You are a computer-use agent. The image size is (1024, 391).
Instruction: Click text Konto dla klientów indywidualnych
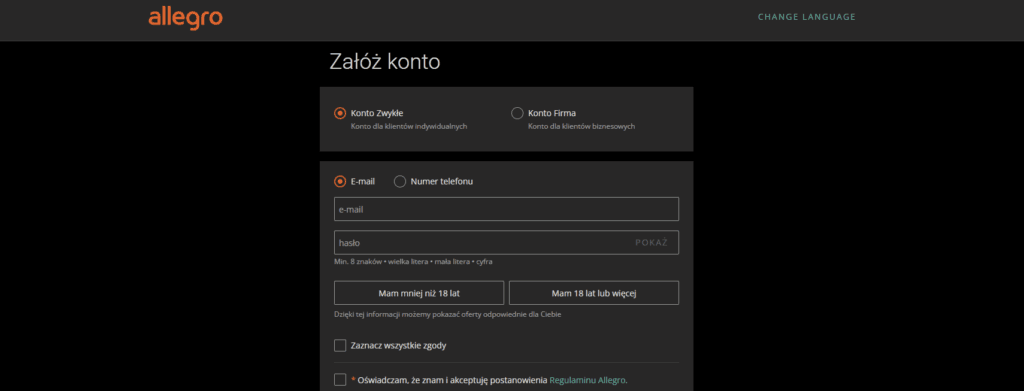point(409,127)
